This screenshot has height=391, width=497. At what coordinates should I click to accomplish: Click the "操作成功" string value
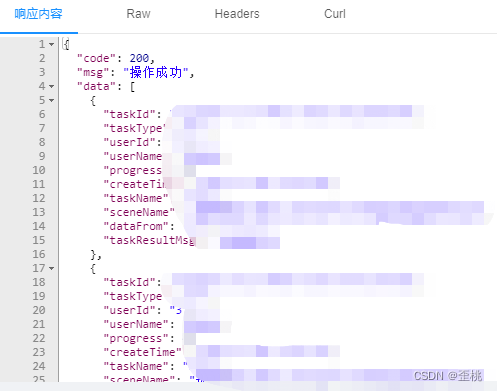156,72
